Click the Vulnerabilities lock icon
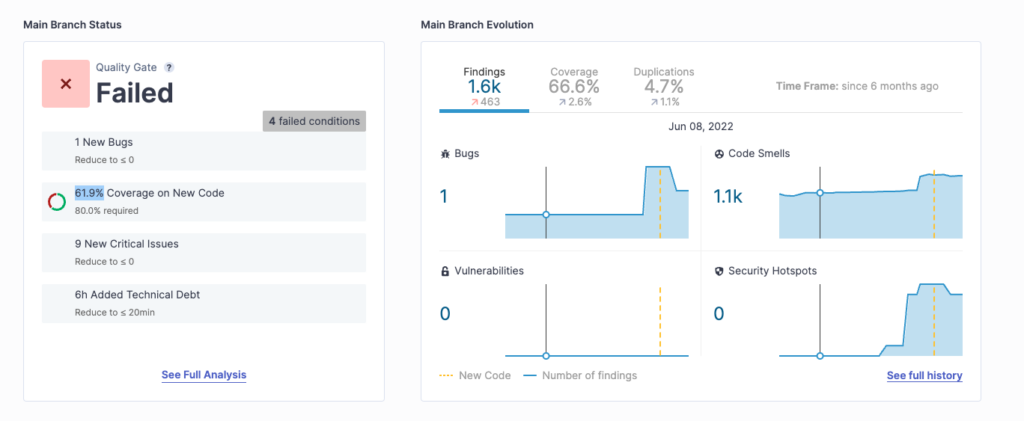 tap(445, 271)
